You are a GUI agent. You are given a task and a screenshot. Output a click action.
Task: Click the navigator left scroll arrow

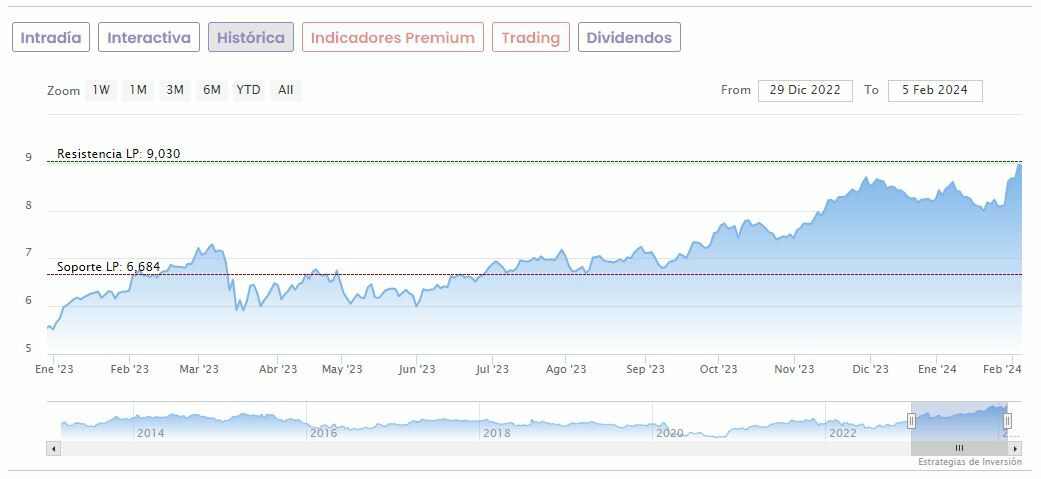click(54, 449)
